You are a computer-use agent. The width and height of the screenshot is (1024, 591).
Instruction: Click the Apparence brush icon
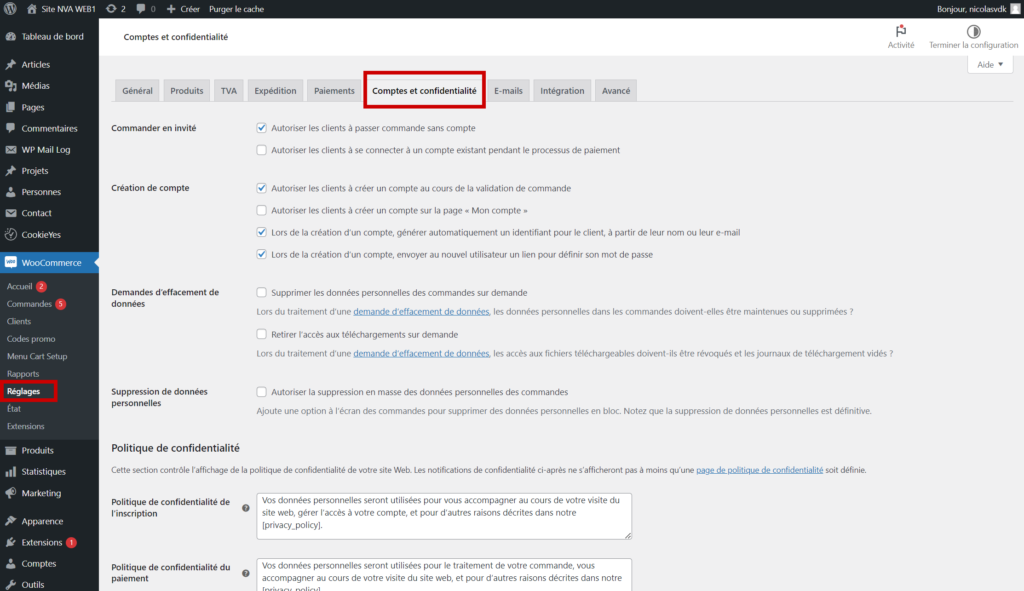click(10, 521)
